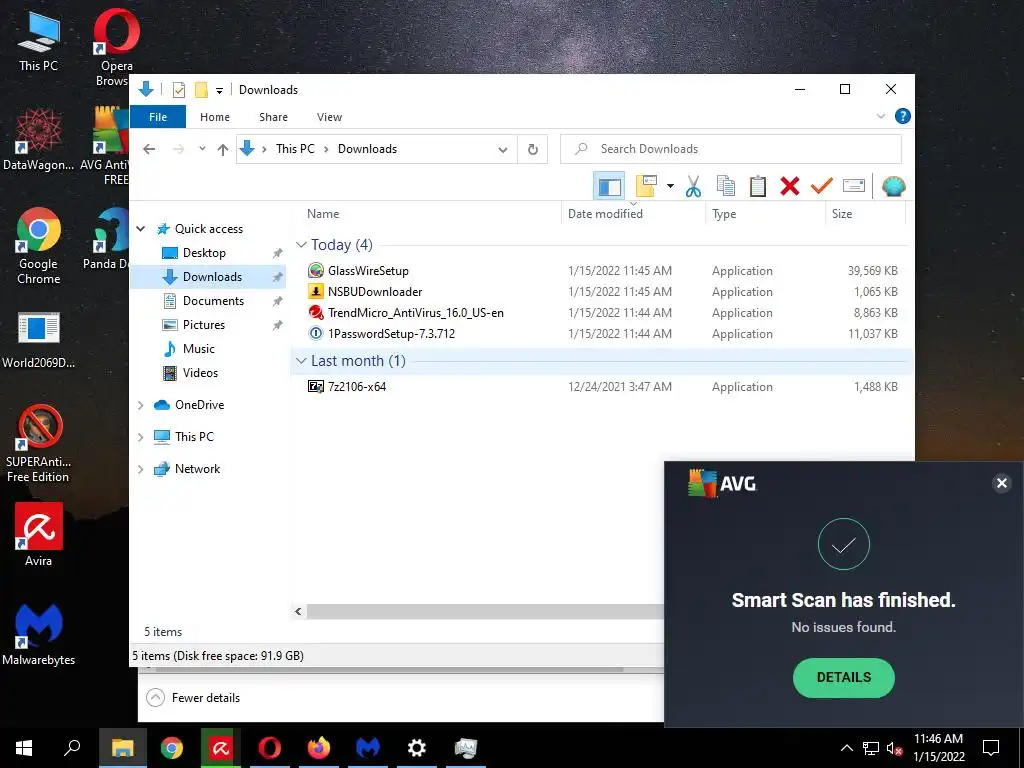Select the NSBUDownloader file icon
The width and height of the screenshot is (1024, 768).
pos(316,291)
